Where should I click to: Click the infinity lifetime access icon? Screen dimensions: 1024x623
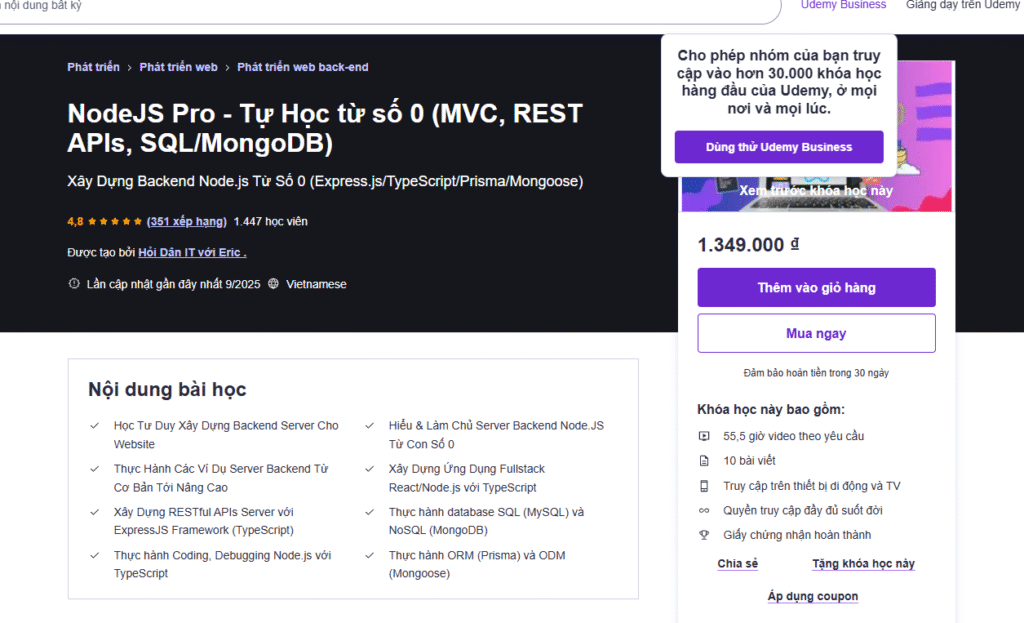coord(704,510)
